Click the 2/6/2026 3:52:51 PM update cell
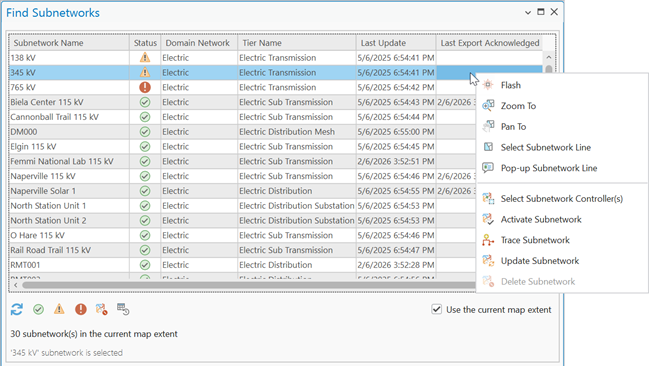This screenshot has height=366, width=649. pos(396,161)
